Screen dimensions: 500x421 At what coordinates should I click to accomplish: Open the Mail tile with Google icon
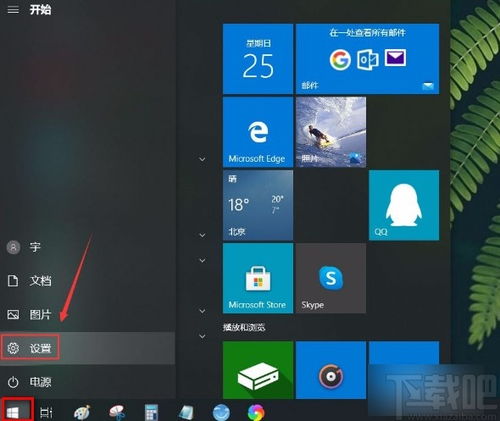pyautogui.click(x=367, y=59)
